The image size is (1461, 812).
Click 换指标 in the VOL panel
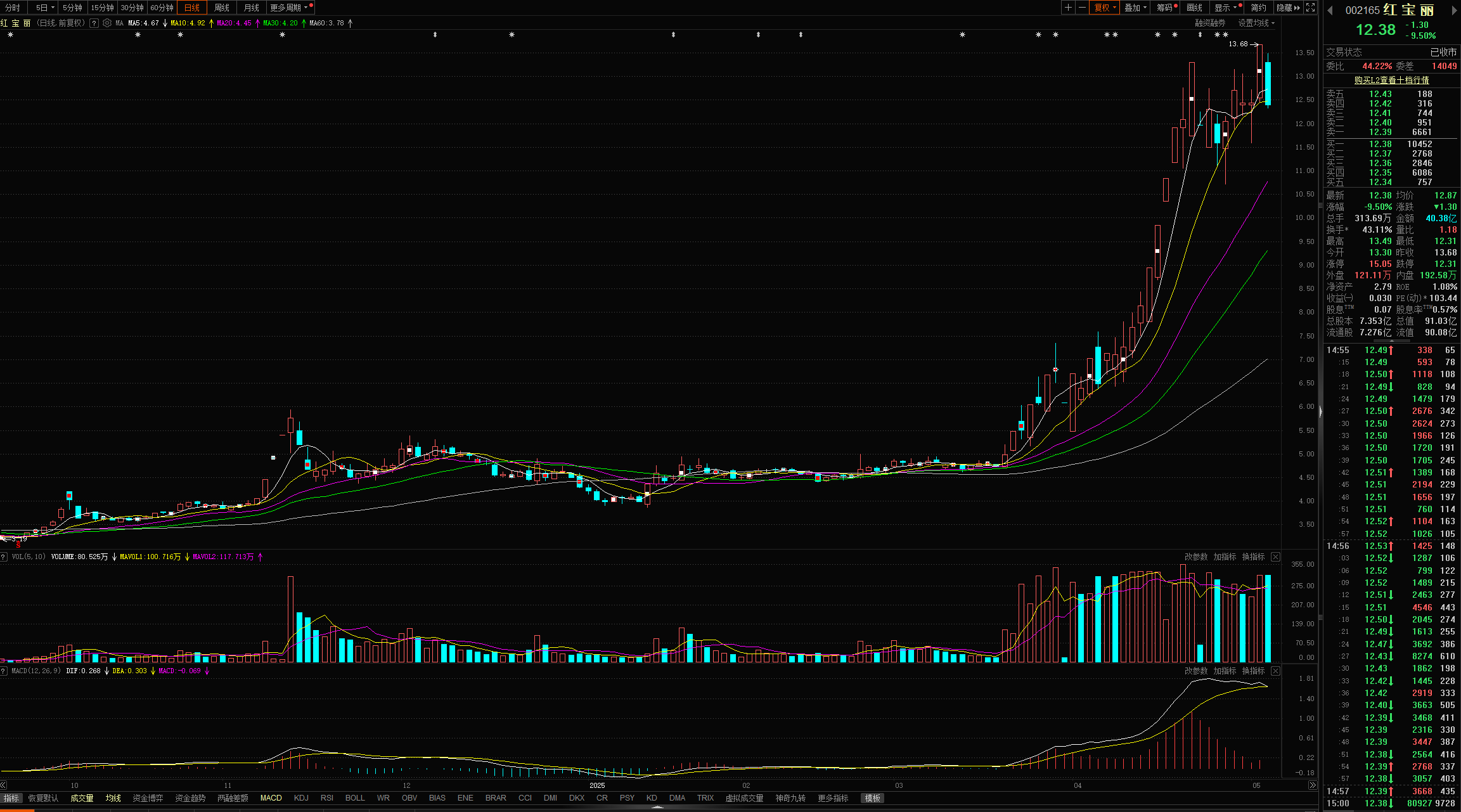point(1253,557)
